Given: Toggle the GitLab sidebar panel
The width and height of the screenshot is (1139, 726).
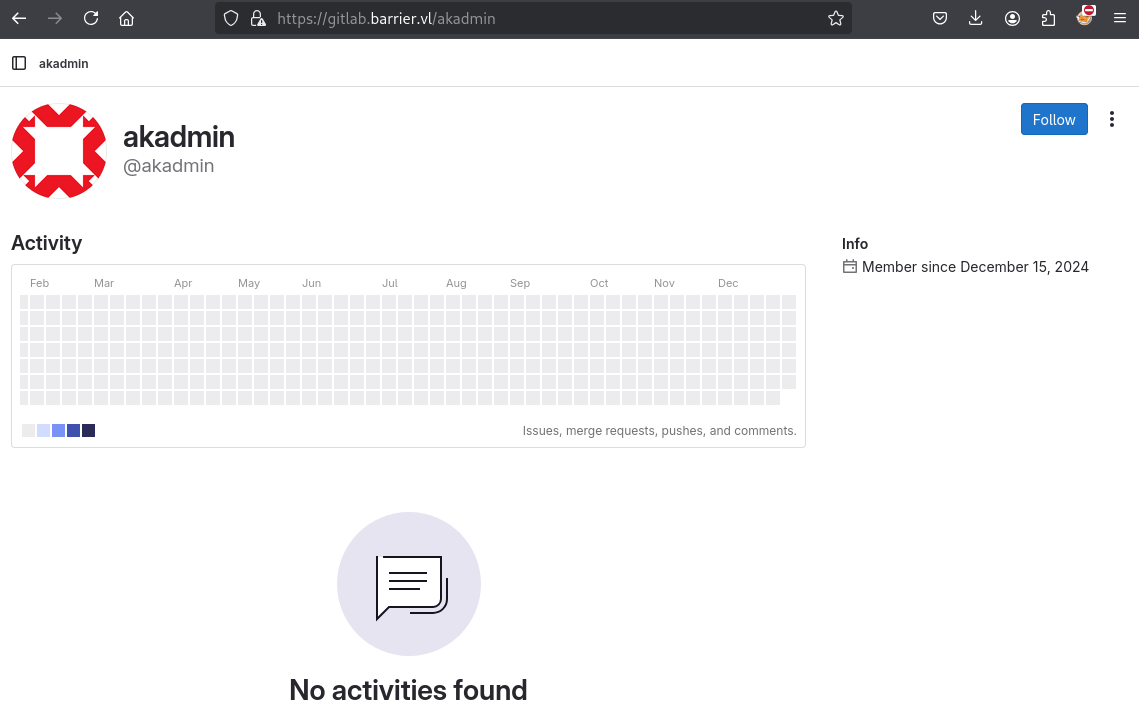Looking at the screenshot, I should click(20, 63).
